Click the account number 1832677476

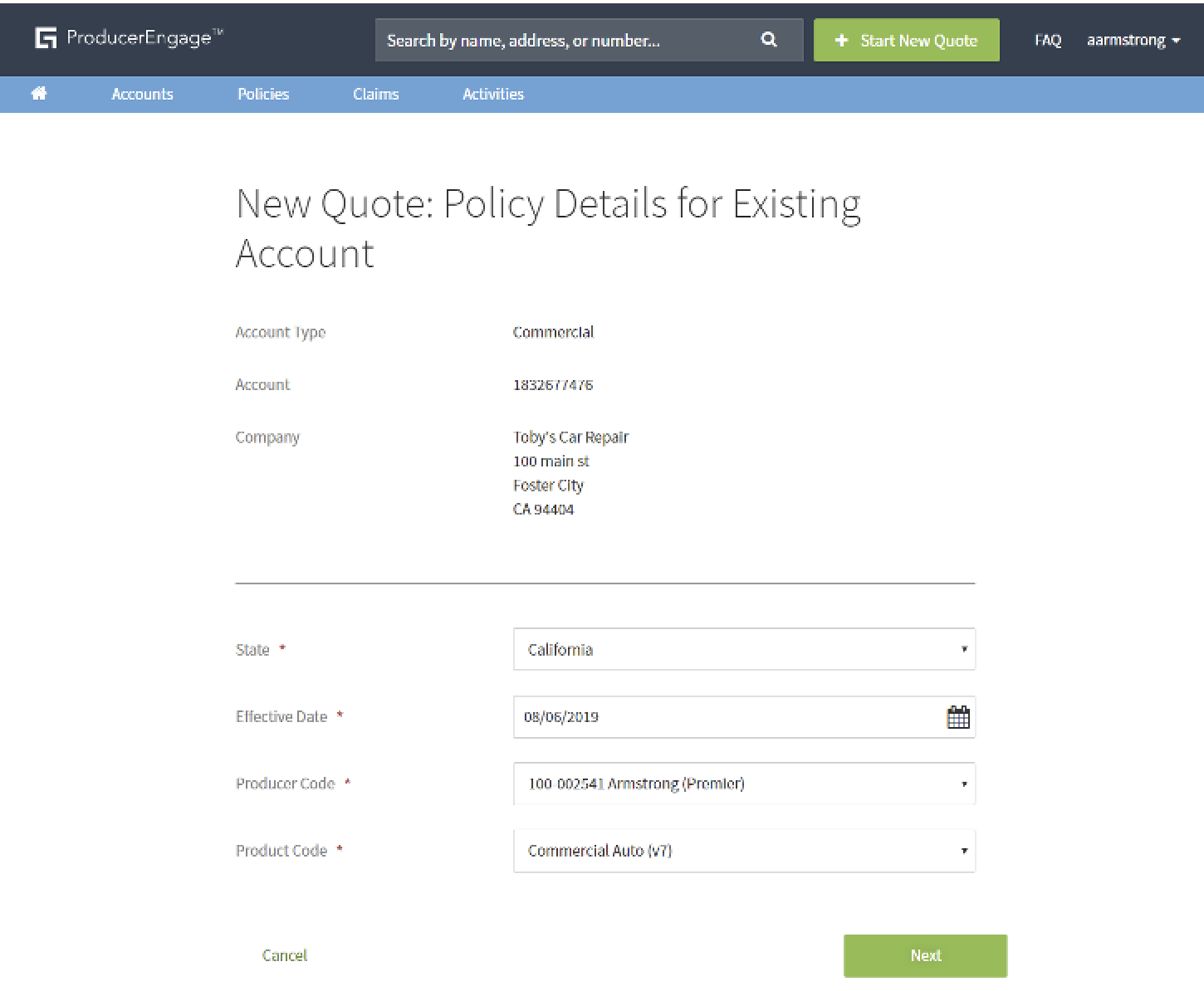[553, 385]
